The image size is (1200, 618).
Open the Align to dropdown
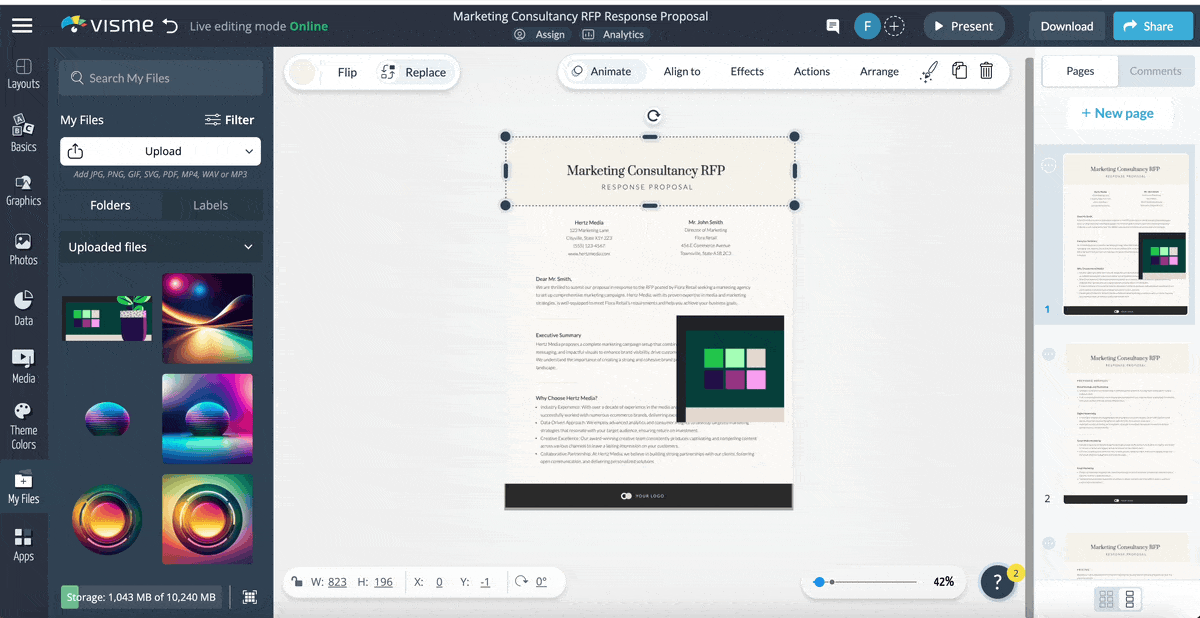[x=682, y=71]
